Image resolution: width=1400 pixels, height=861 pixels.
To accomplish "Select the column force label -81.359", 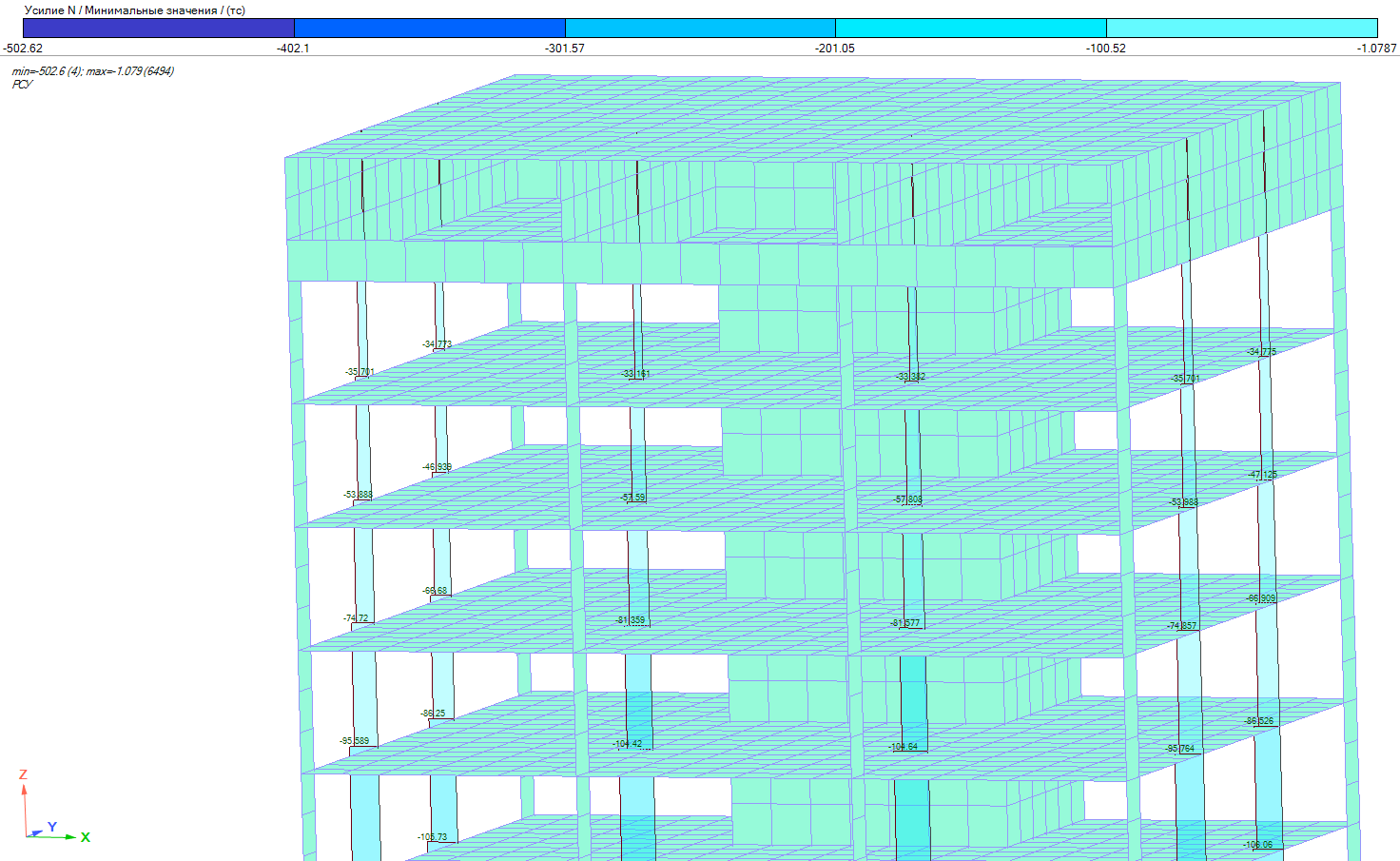I will pos(631,620).
